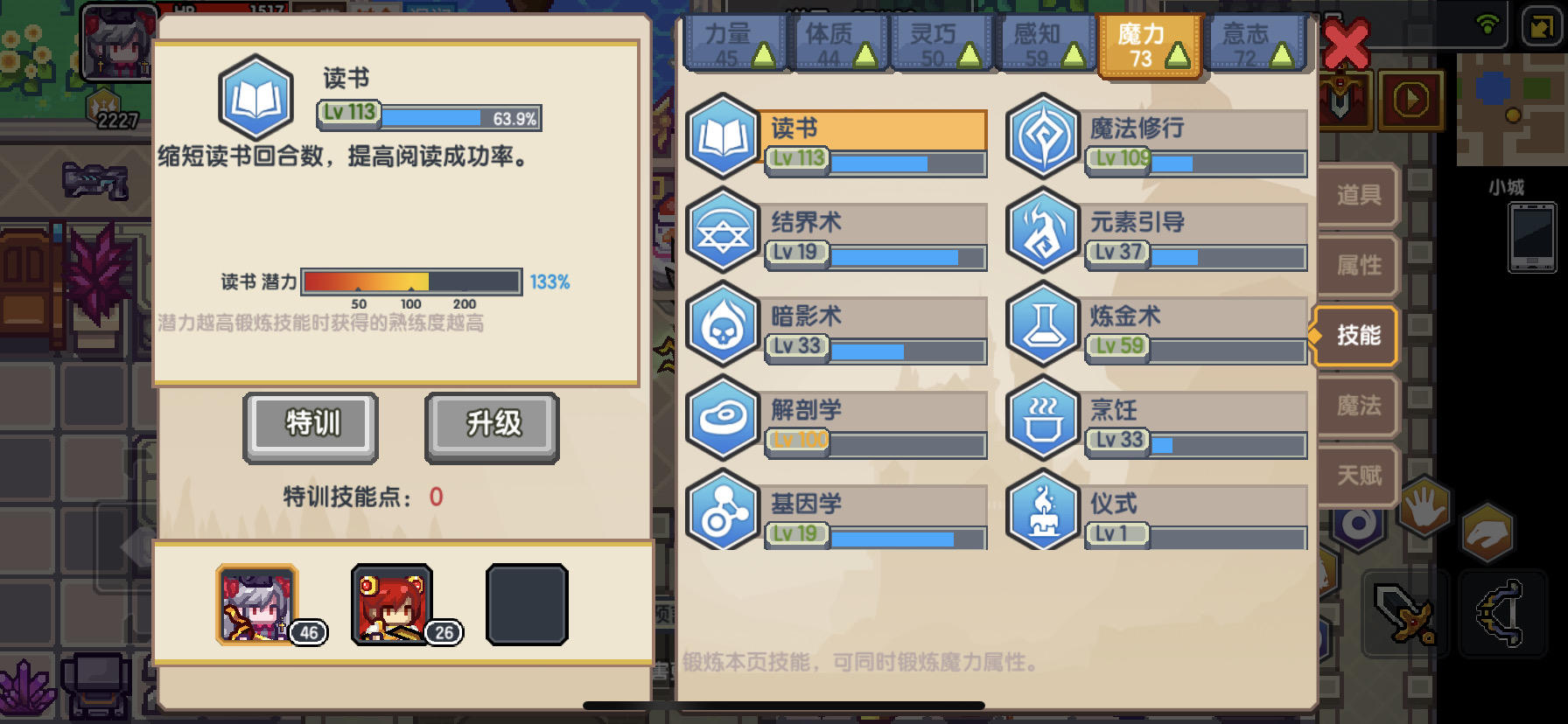Select the 解剖学 meat icon
The width and height of the screenshot is (1568, 724).
coord(723,419)
